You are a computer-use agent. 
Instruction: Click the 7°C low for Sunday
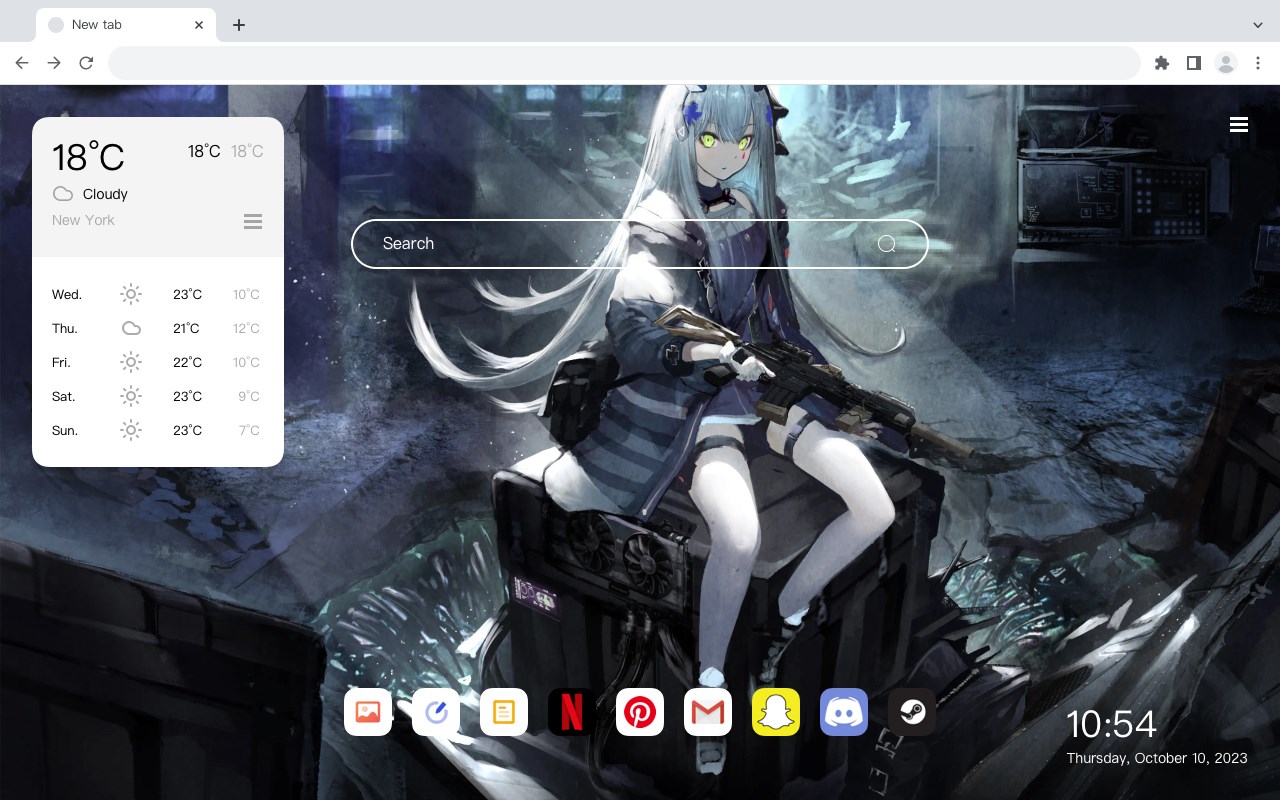(249, 430)
